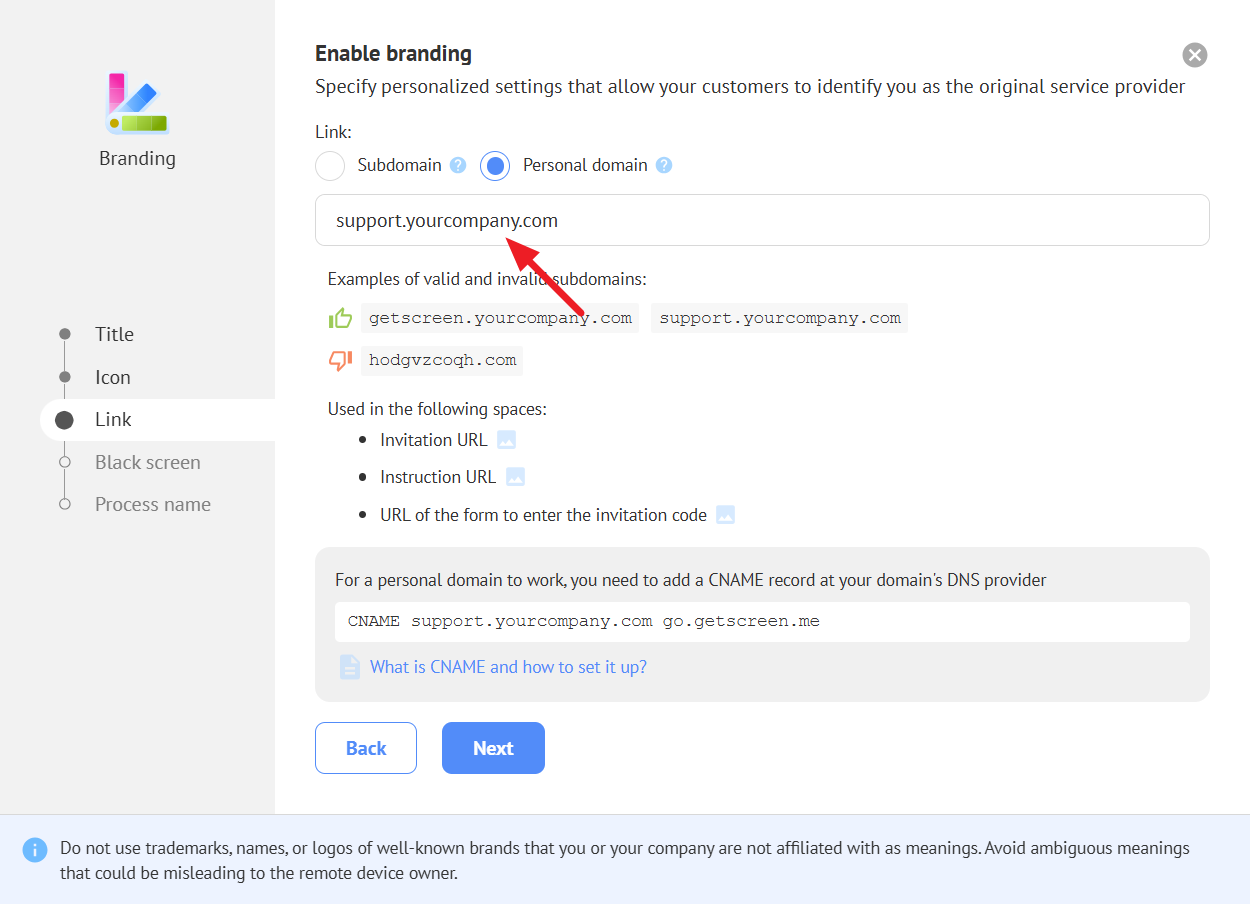Open the Subdomain help question mark
Viewport: 1250px width, 904px height.
coord(458,166)
